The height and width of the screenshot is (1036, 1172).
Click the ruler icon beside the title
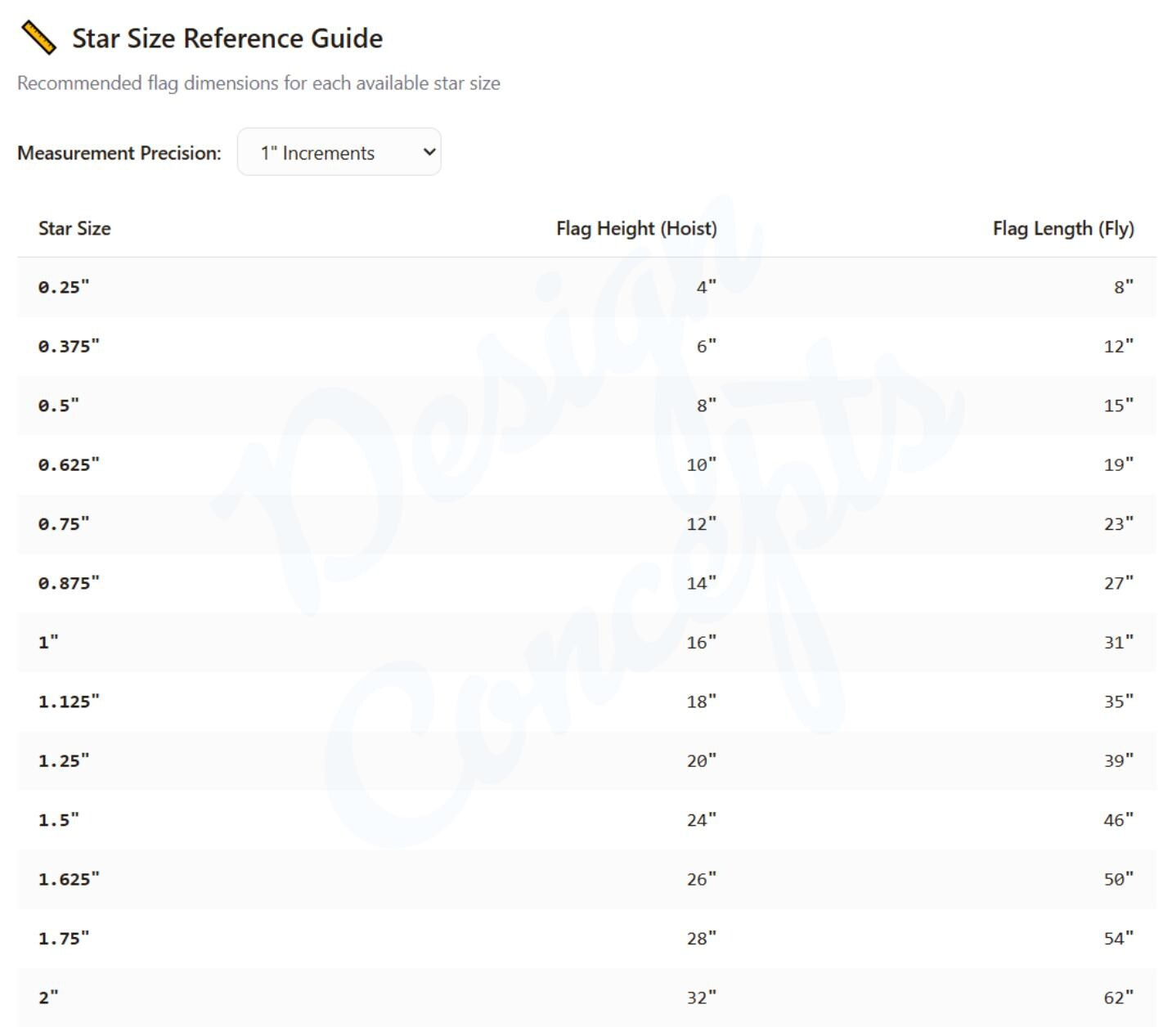click(x=38, y=38)
